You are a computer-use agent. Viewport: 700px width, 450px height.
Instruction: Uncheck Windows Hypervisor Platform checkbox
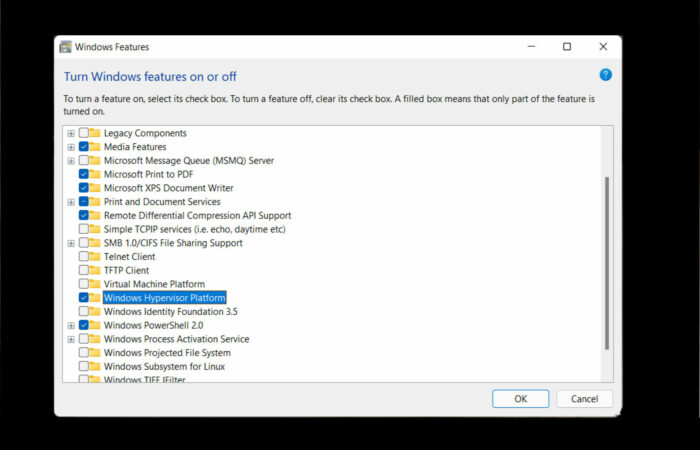(x=83, y=298)
